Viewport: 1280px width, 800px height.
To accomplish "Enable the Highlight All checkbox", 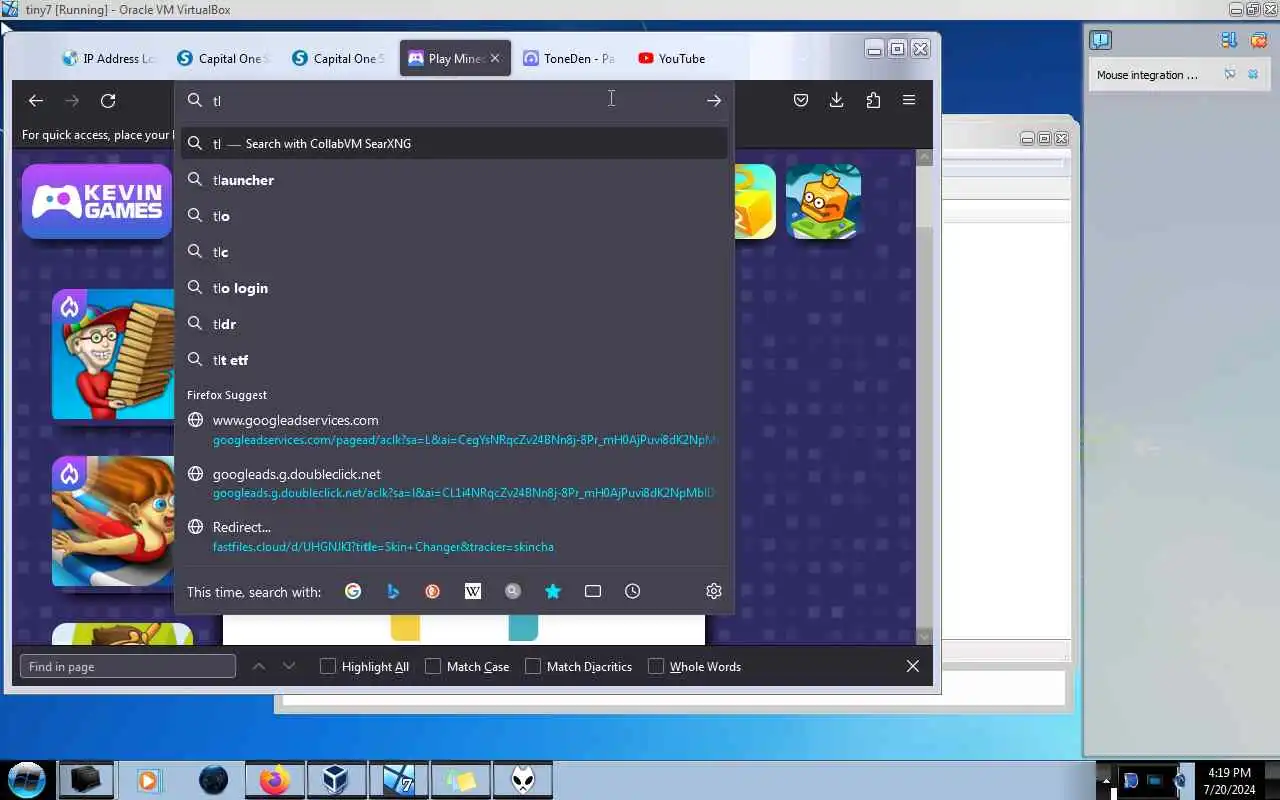I will click(328, 666).
